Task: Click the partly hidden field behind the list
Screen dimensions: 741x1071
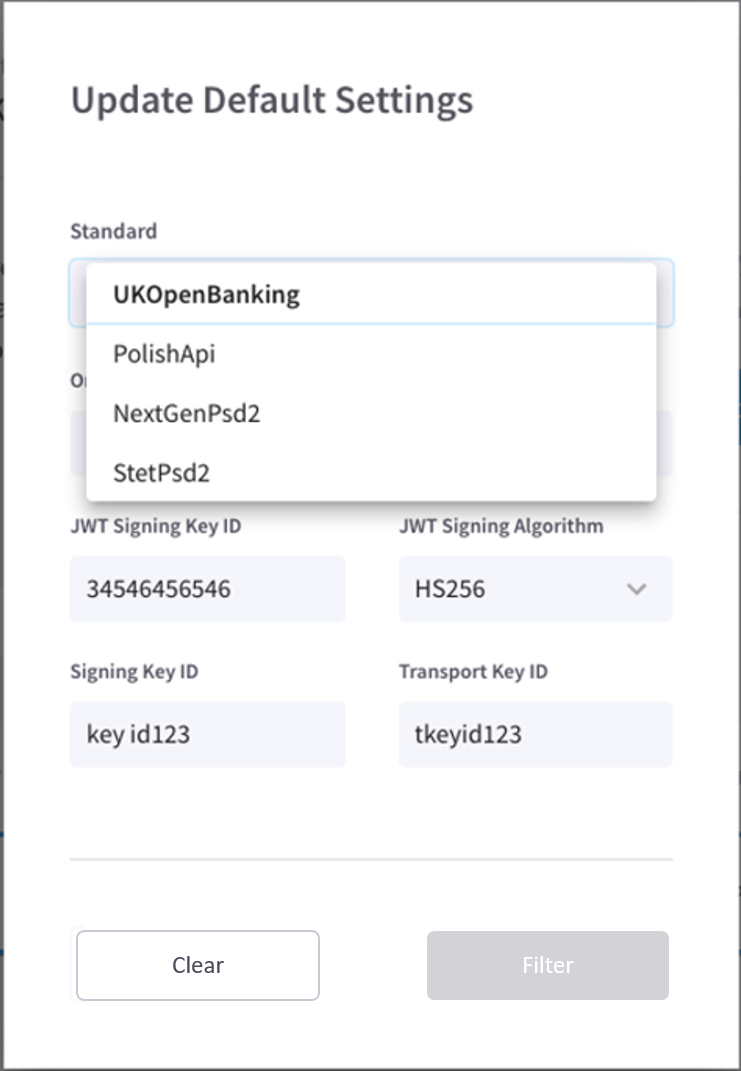Action: pos(665,443)
